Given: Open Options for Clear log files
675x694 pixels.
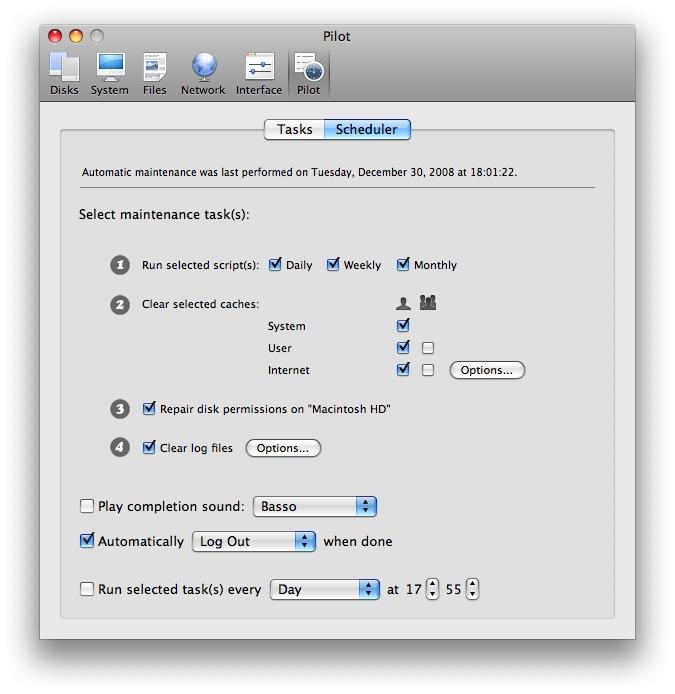Looking at the screenshot, I should click(x=283, y=448).
